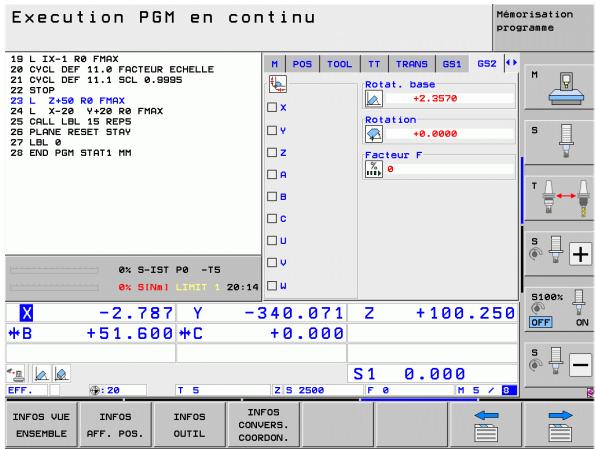Click the Z position value +100.250
Image resolution: width=595 pixels, height=449 pixels.
pos(465,313)
